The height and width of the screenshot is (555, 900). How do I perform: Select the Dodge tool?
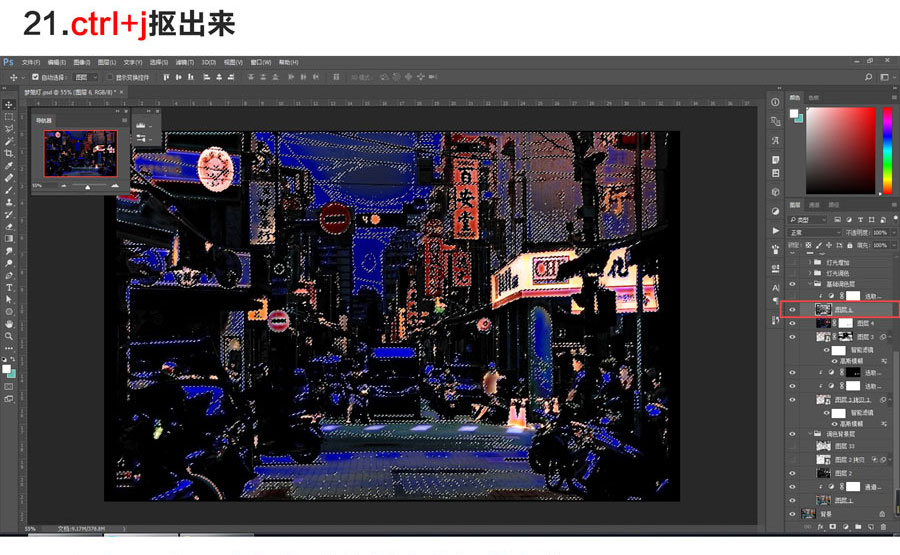coord(9,263)
